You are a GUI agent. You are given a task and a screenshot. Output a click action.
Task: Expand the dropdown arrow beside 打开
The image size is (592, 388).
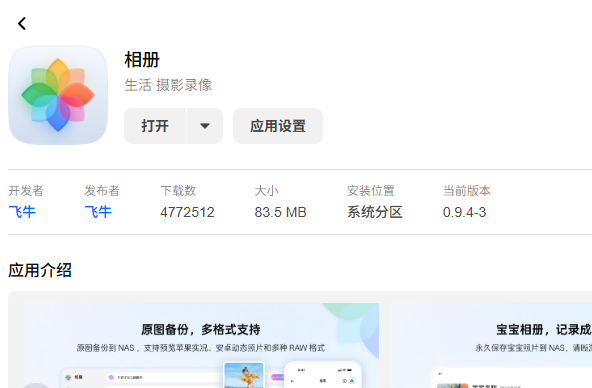click(205, 126)
